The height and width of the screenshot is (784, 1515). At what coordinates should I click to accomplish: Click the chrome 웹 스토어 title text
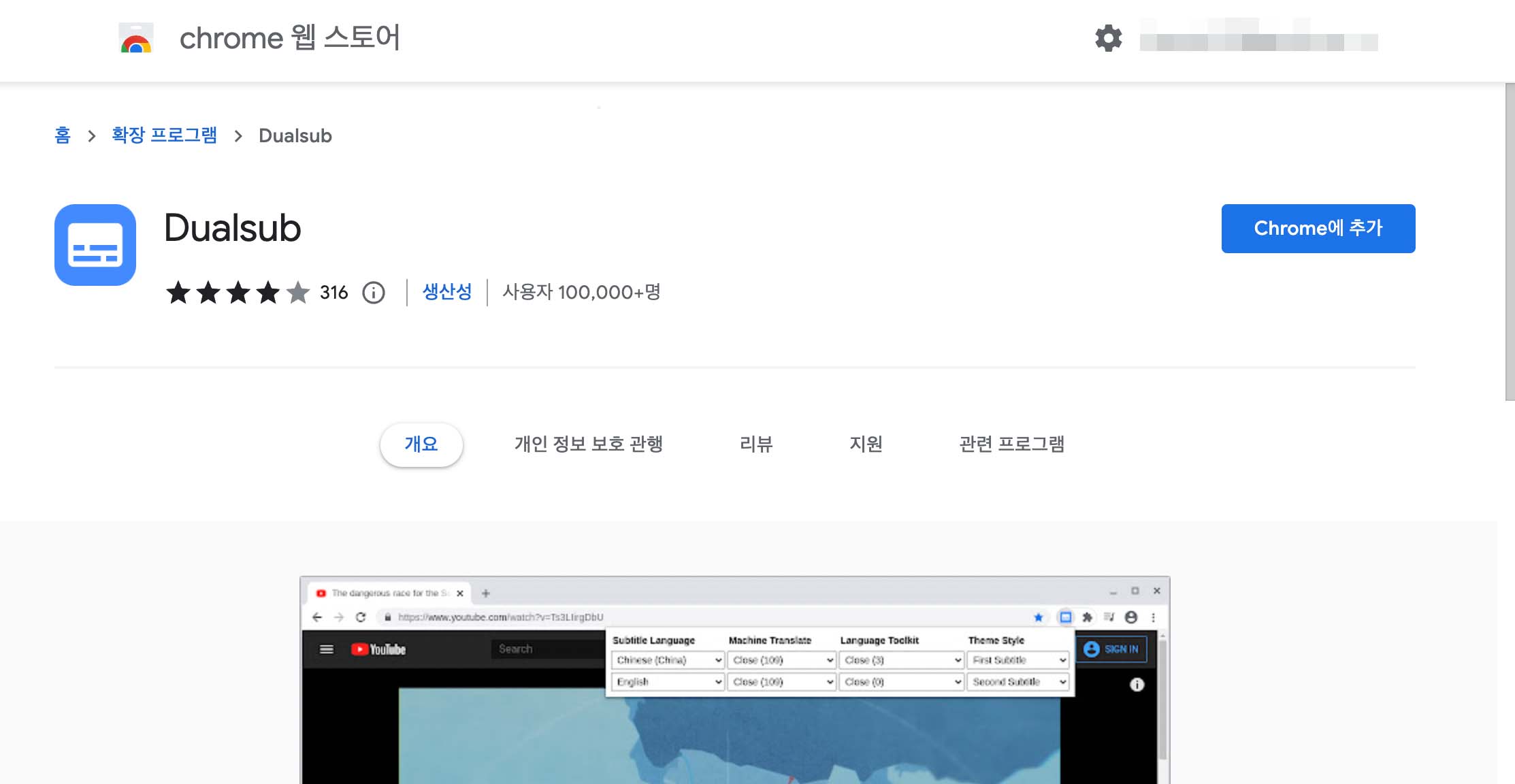point(290,38)
